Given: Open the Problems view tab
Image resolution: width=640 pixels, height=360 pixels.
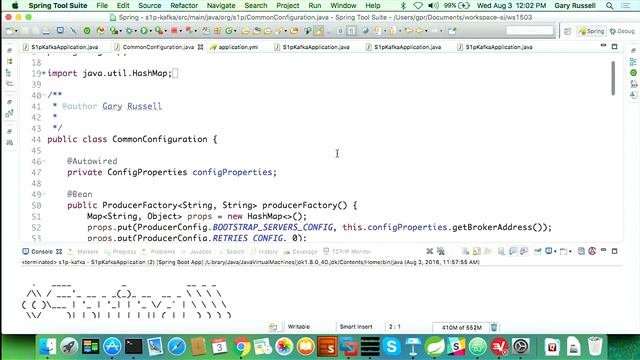Looking at the screenshot, I should pos(159,251).
